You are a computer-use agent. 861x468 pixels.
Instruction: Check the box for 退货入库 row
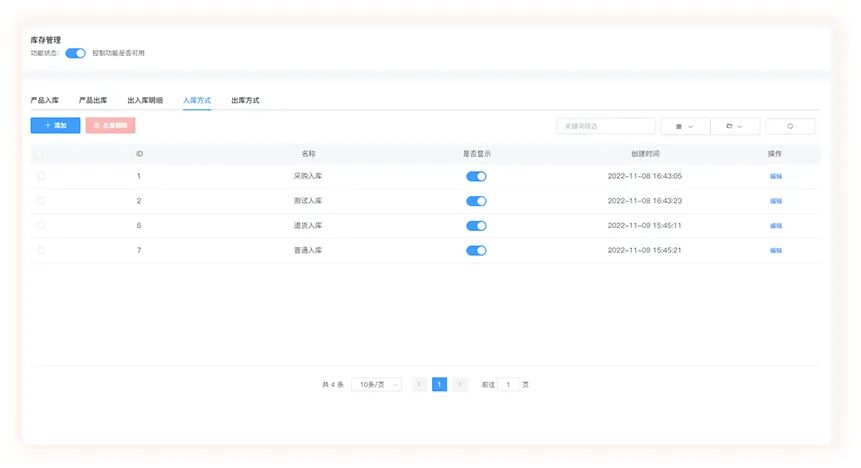(x=41, y=225)
